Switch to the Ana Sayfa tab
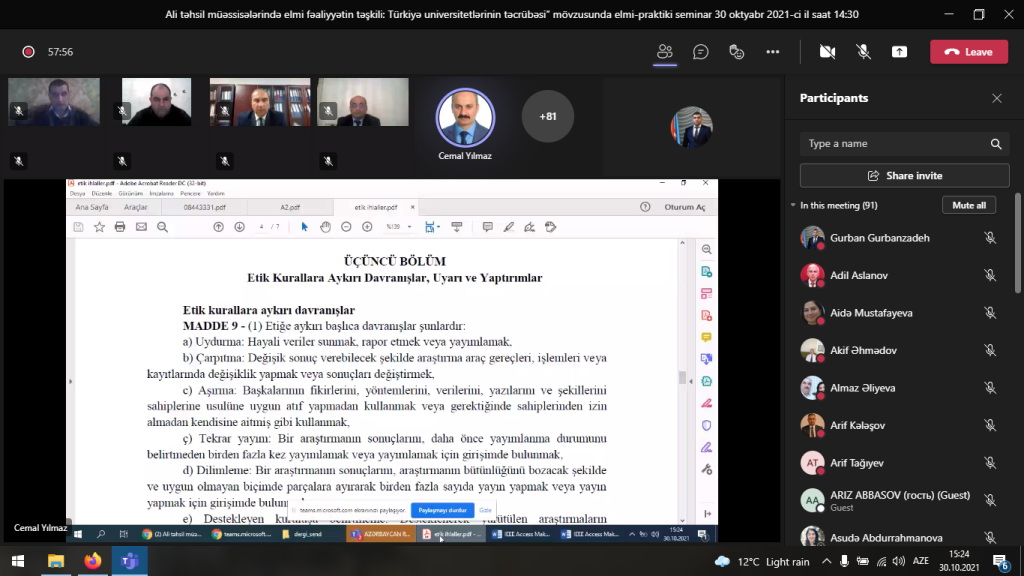 pyautogui.click(x=92, y=207)
